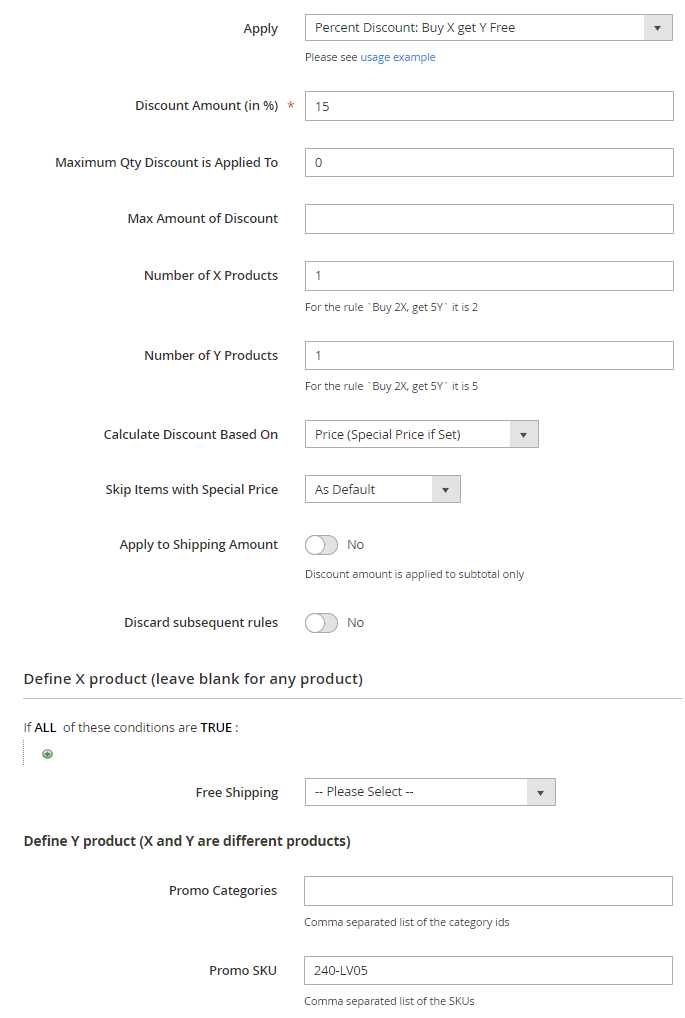The height and width of the screenshot is (1018, 685).
Task: Click the Max Amount of Discount field
Action: 488,219
